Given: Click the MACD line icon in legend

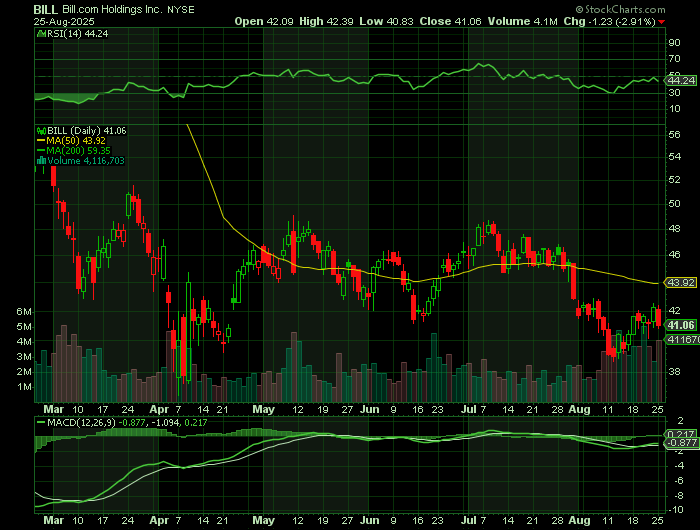Looking at the screenshot, I should tap(41, 422).
